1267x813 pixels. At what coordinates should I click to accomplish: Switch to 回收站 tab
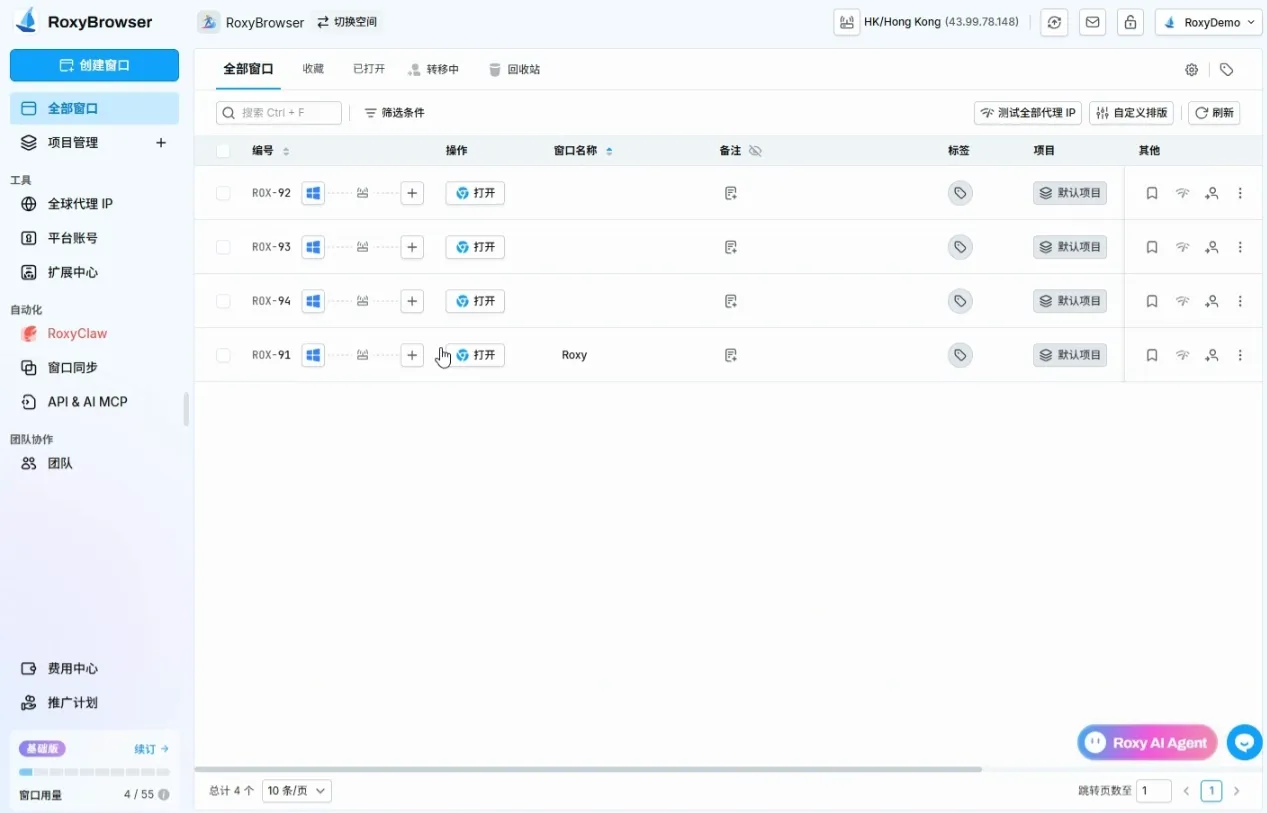(515, 70)
